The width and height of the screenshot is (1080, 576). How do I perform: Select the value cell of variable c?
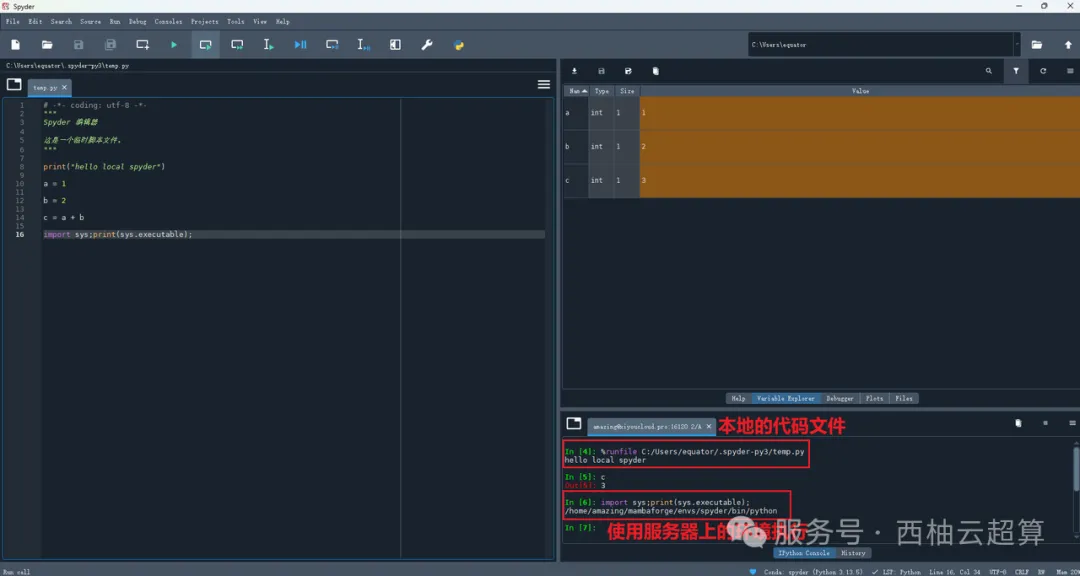pos(860,181)
